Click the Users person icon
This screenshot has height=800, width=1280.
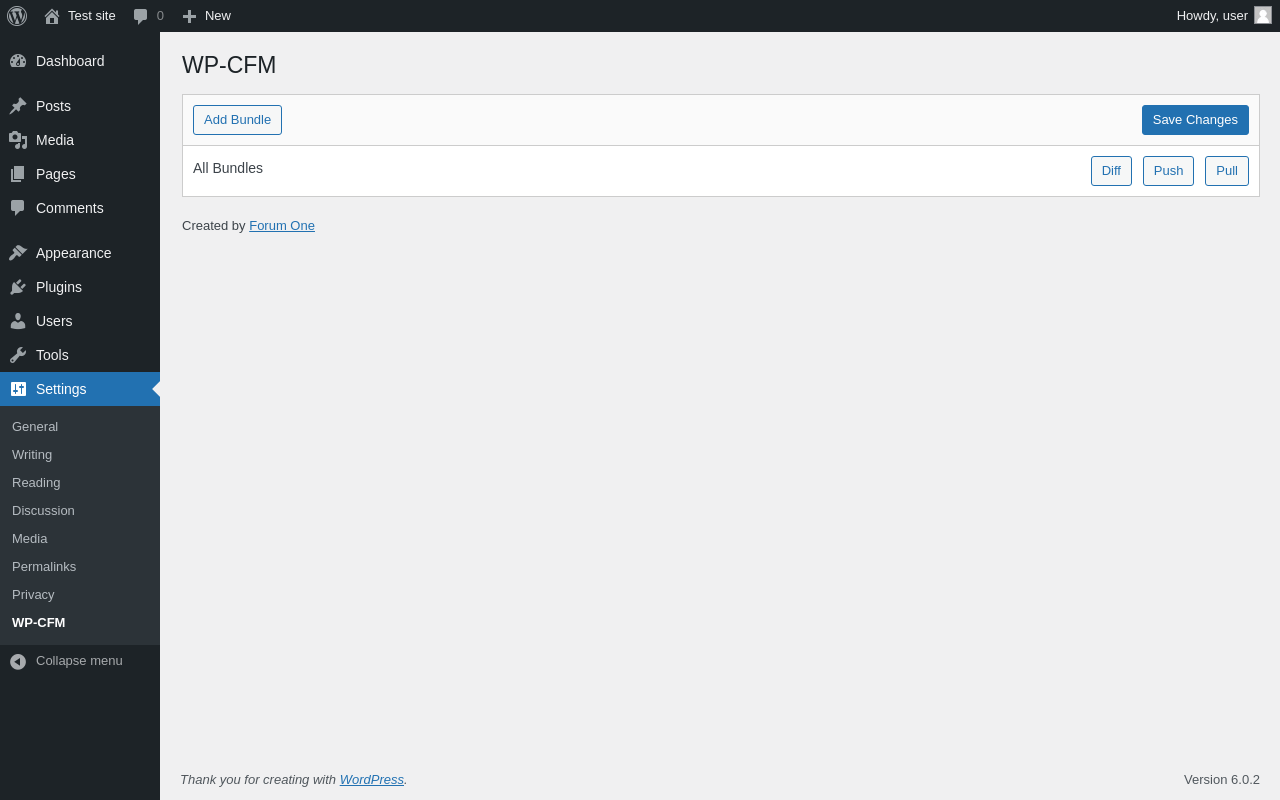tap(18, 321)
